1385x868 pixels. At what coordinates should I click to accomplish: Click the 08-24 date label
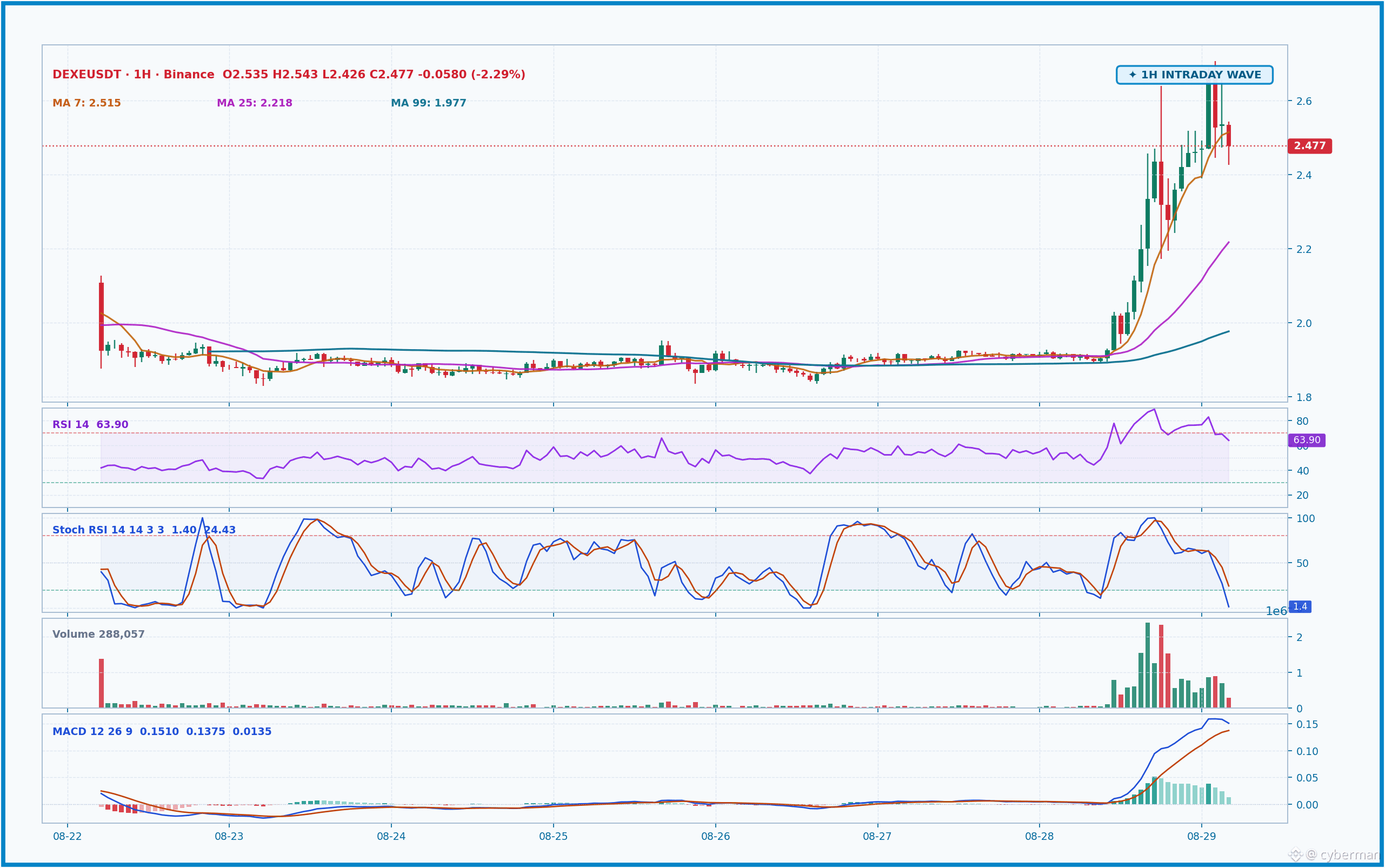click(391, 837)
